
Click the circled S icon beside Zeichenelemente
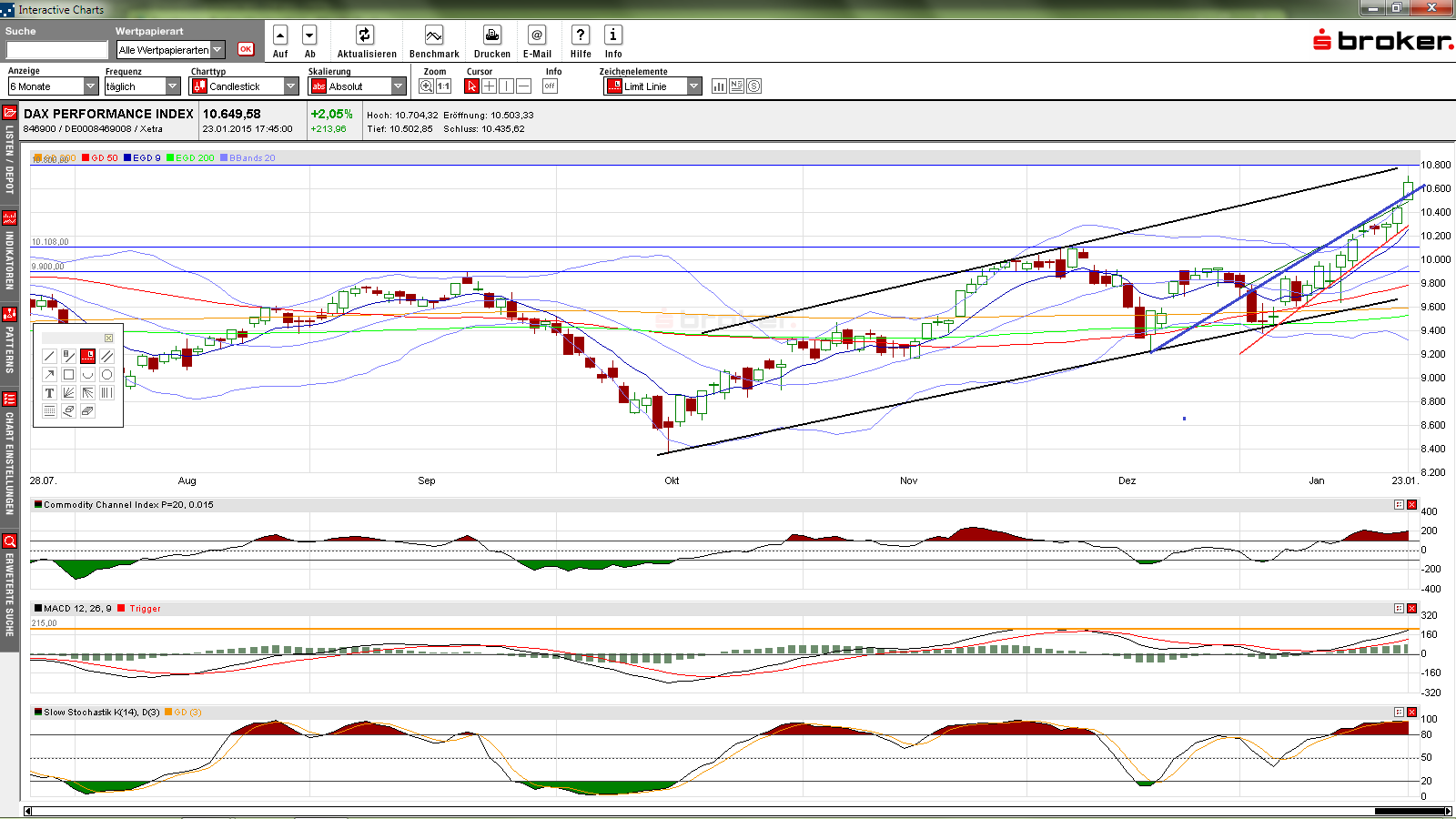click(x=753, y=86)
